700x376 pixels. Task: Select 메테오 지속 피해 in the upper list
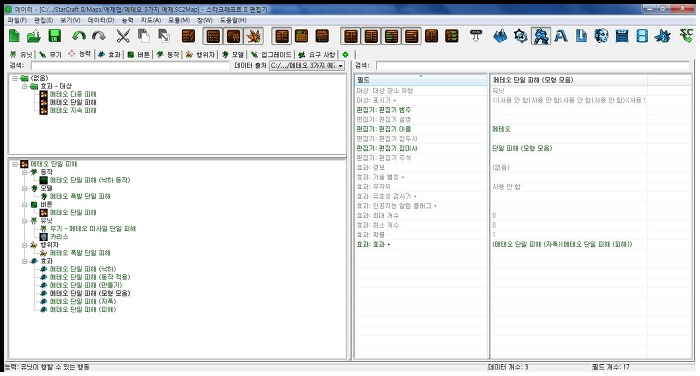pyautogui.click(x=73, y=110)
